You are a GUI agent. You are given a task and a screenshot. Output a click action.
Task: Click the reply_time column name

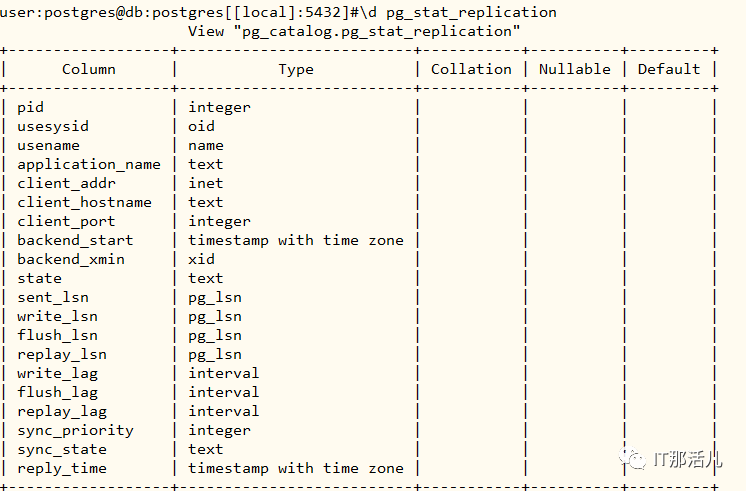(x=62, y=469)
